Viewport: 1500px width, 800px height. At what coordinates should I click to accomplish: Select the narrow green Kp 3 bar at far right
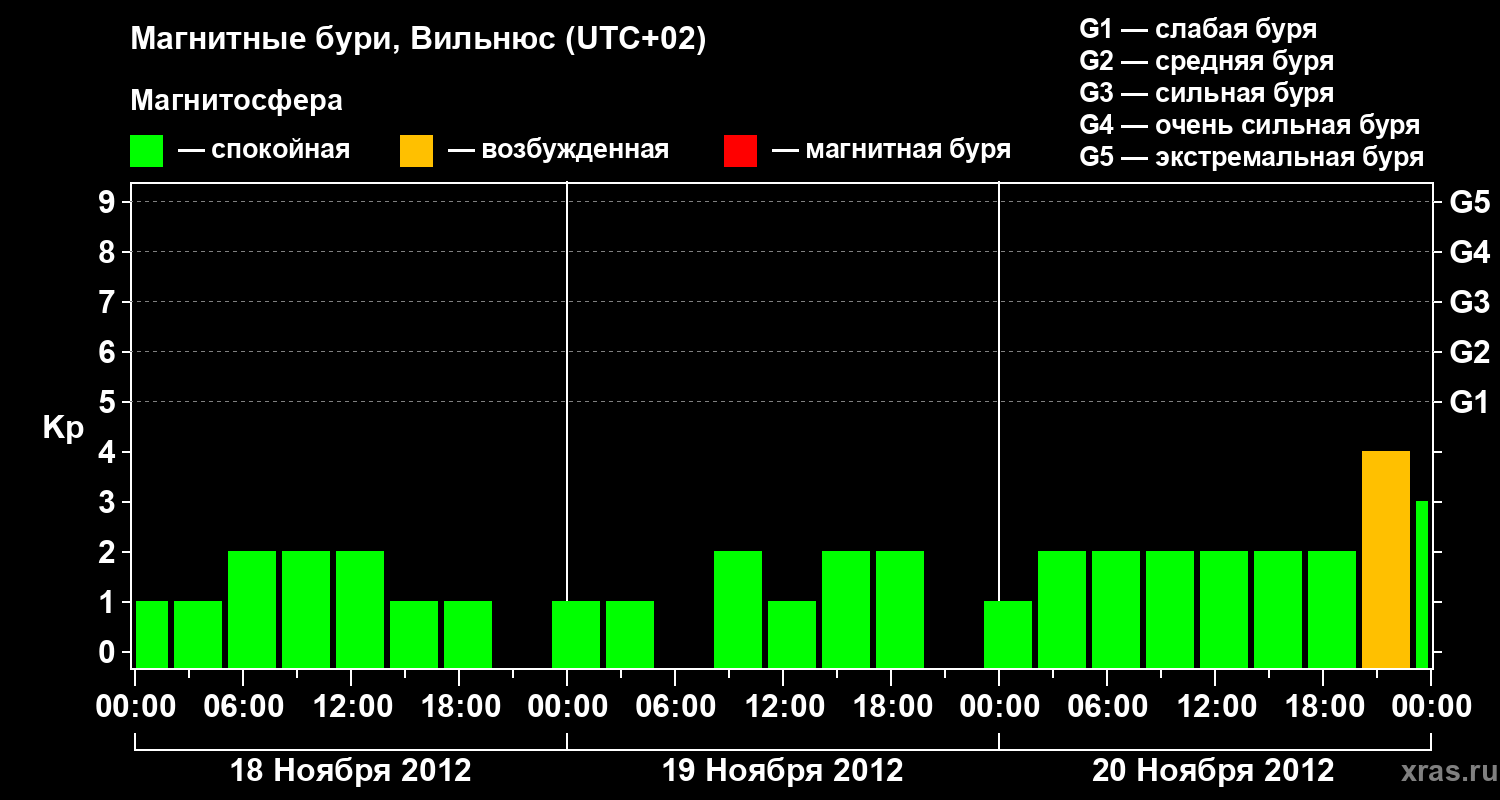(x=1422, y=585)
